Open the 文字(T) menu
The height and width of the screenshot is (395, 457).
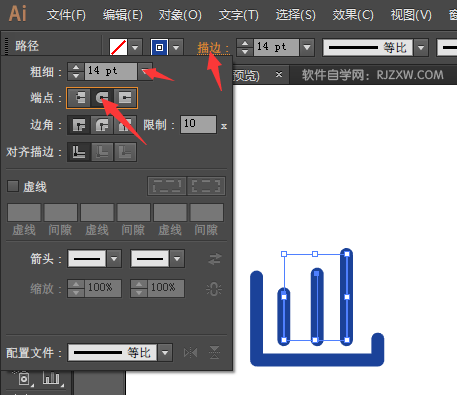pos(238,15)
